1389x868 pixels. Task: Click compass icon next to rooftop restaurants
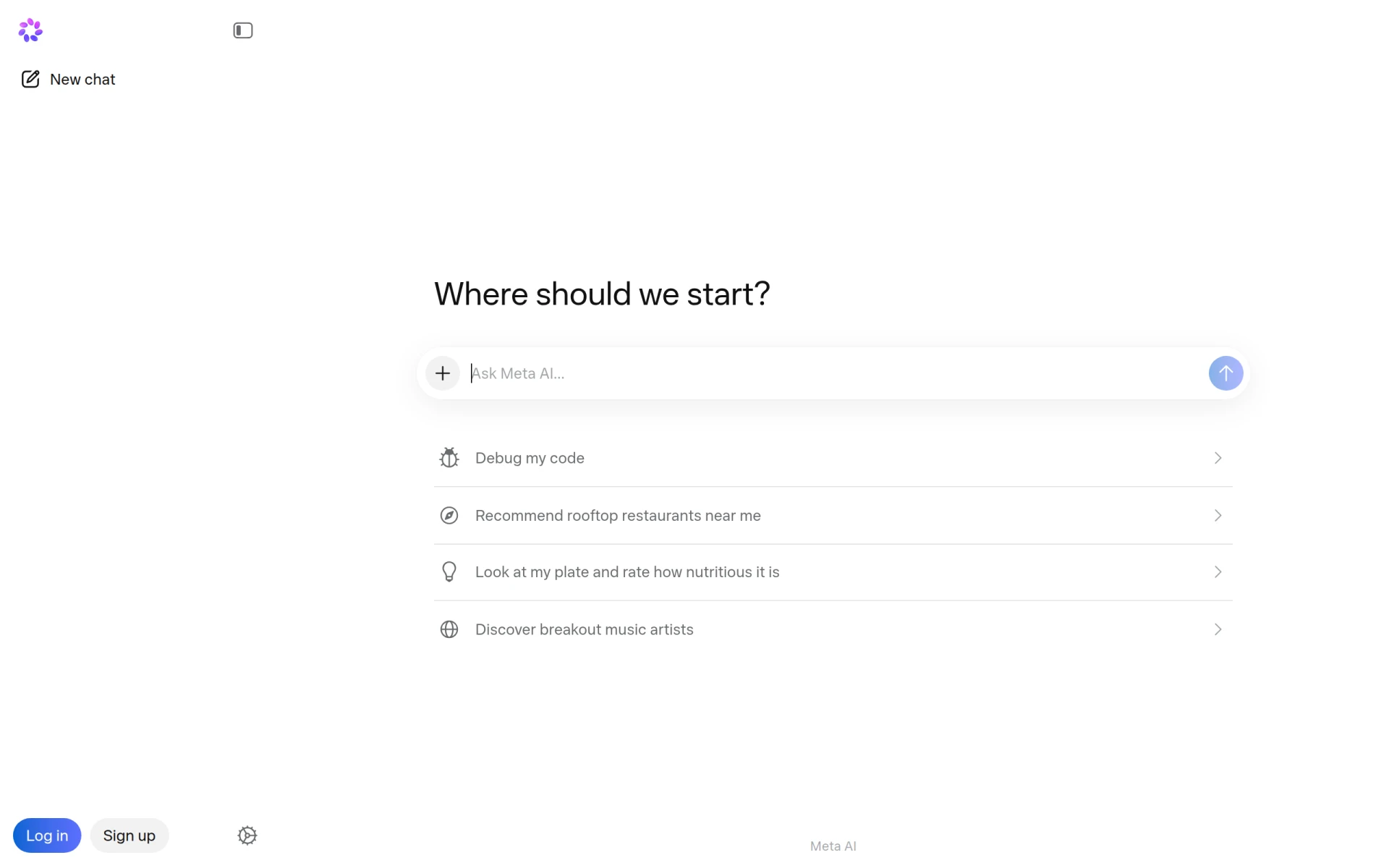tap(449, 516)
